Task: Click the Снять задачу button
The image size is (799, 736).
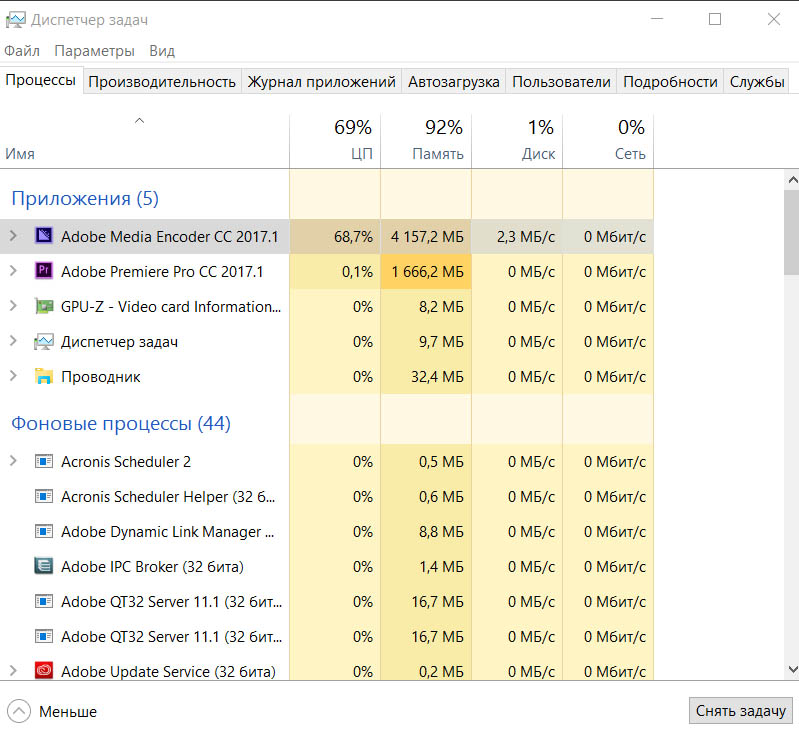Action: pyautogui.click(x=740, y=711)
